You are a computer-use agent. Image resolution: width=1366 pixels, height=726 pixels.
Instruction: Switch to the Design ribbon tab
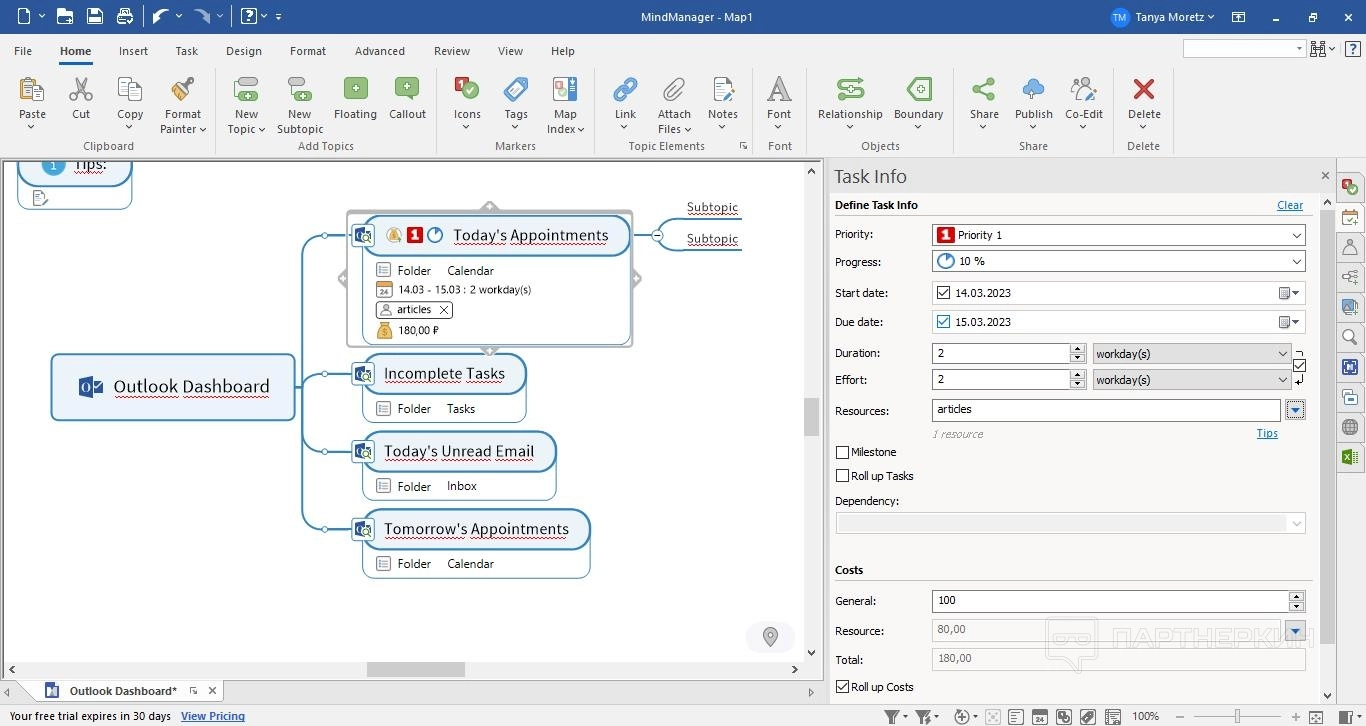pyautogui.click(x=243, y=51)
